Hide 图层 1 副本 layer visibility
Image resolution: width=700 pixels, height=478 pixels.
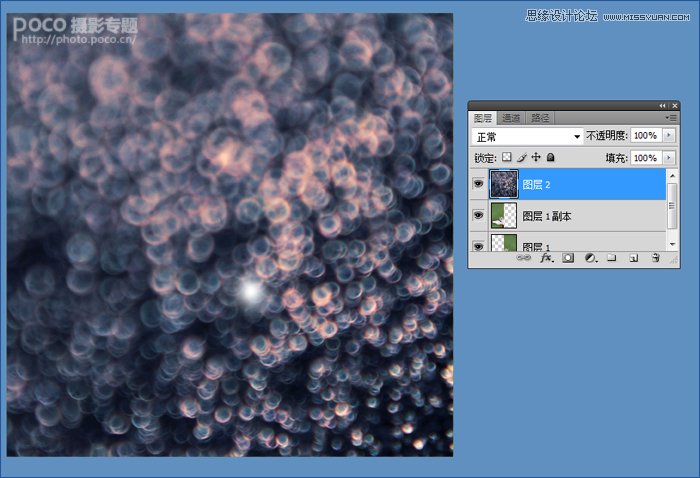478,216
